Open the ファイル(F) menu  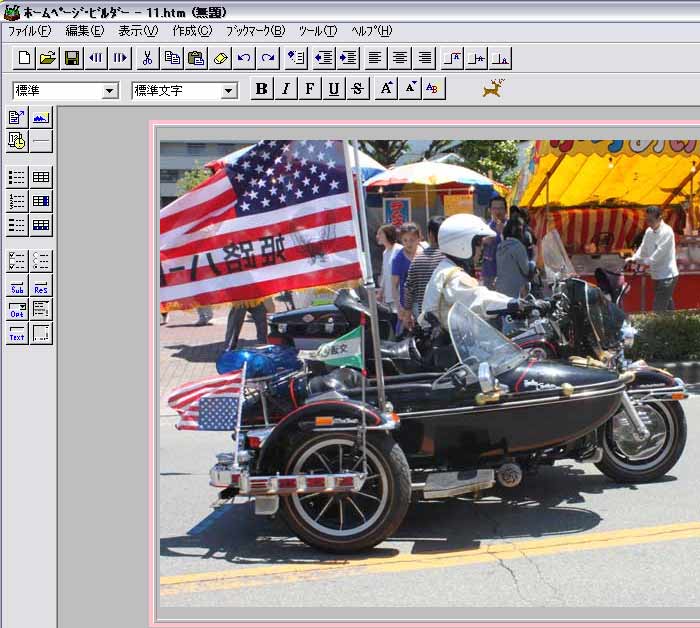(x=29, y=31)
